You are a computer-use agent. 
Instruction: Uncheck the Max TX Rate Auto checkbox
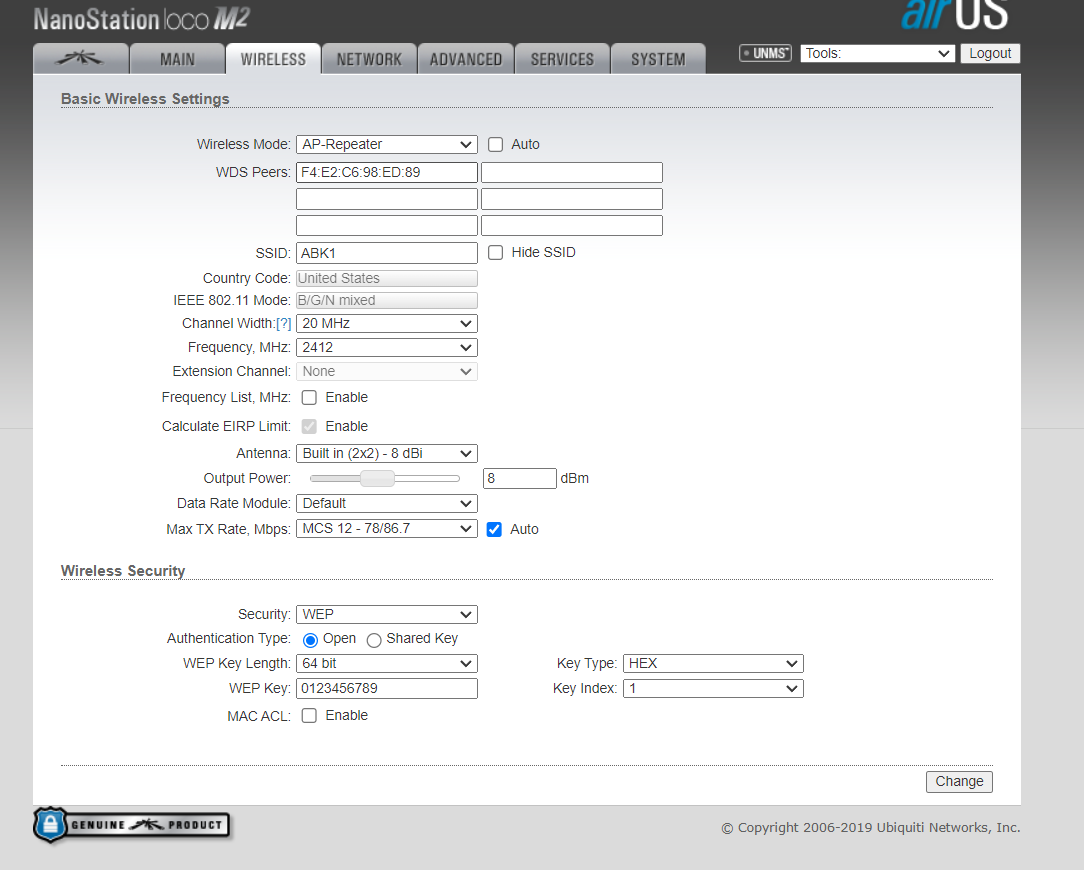[494, 530]
